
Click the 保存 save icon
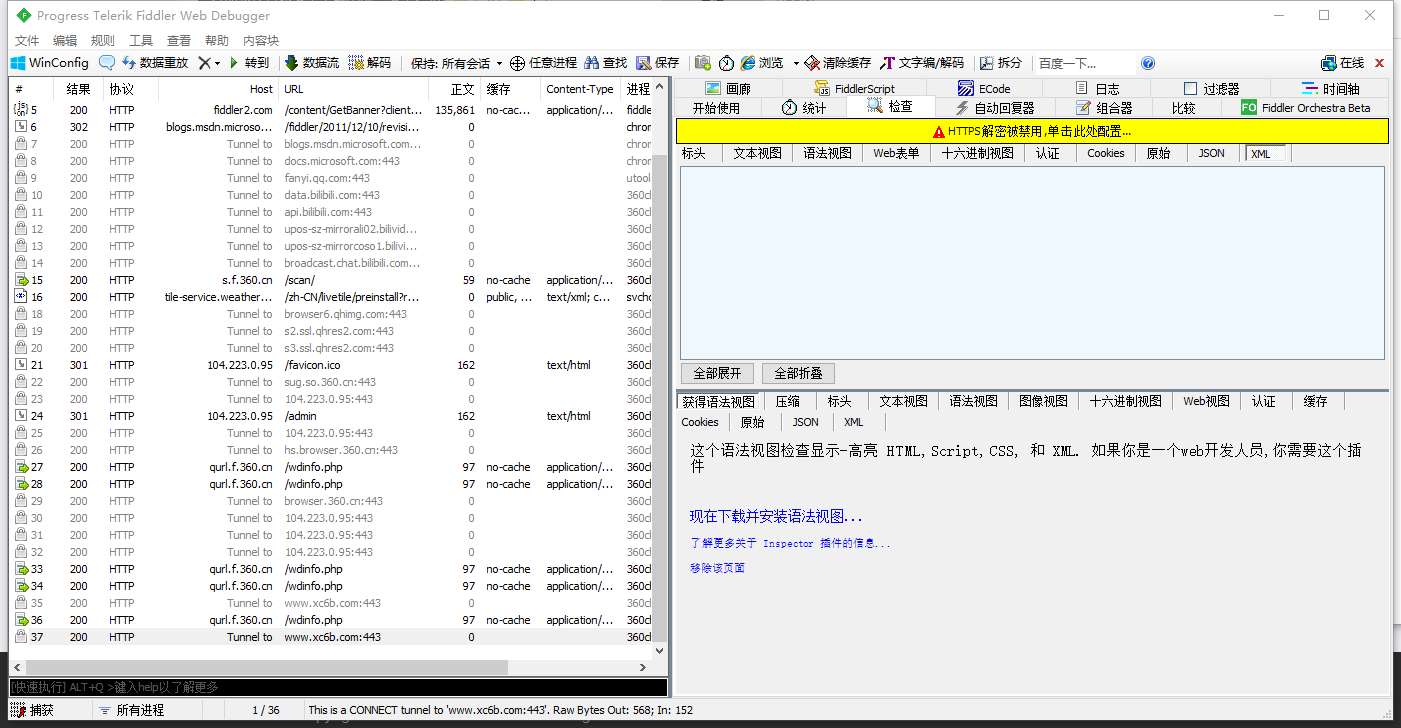[x=658, y=63]
